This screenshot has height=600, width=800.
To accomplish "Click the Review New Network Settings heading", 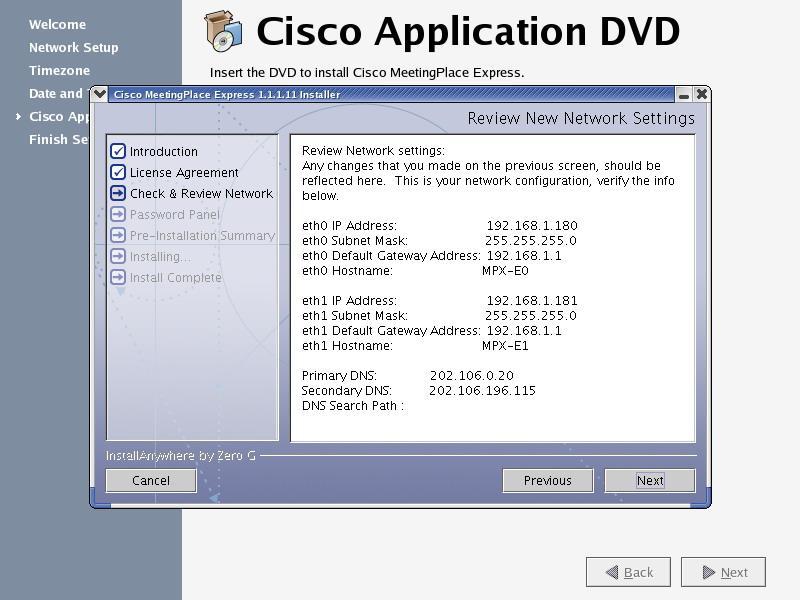I will [x=581, y=118].
